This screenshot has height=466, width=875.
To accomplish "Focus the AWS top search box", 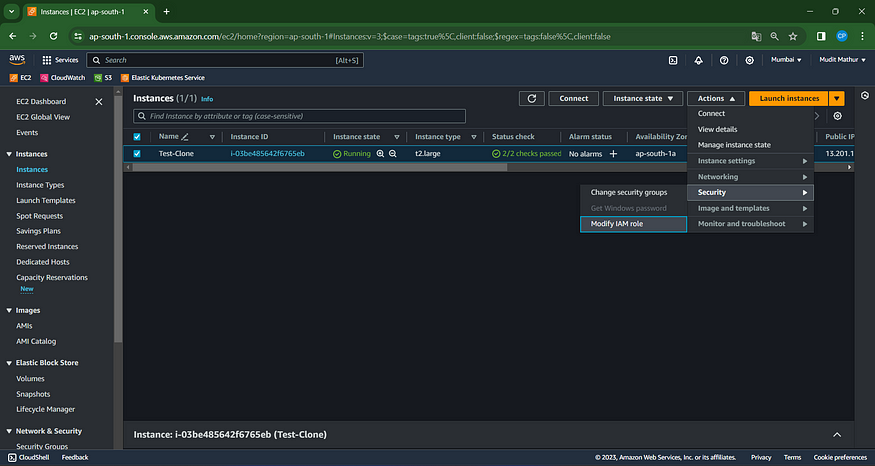I will 225,60.
